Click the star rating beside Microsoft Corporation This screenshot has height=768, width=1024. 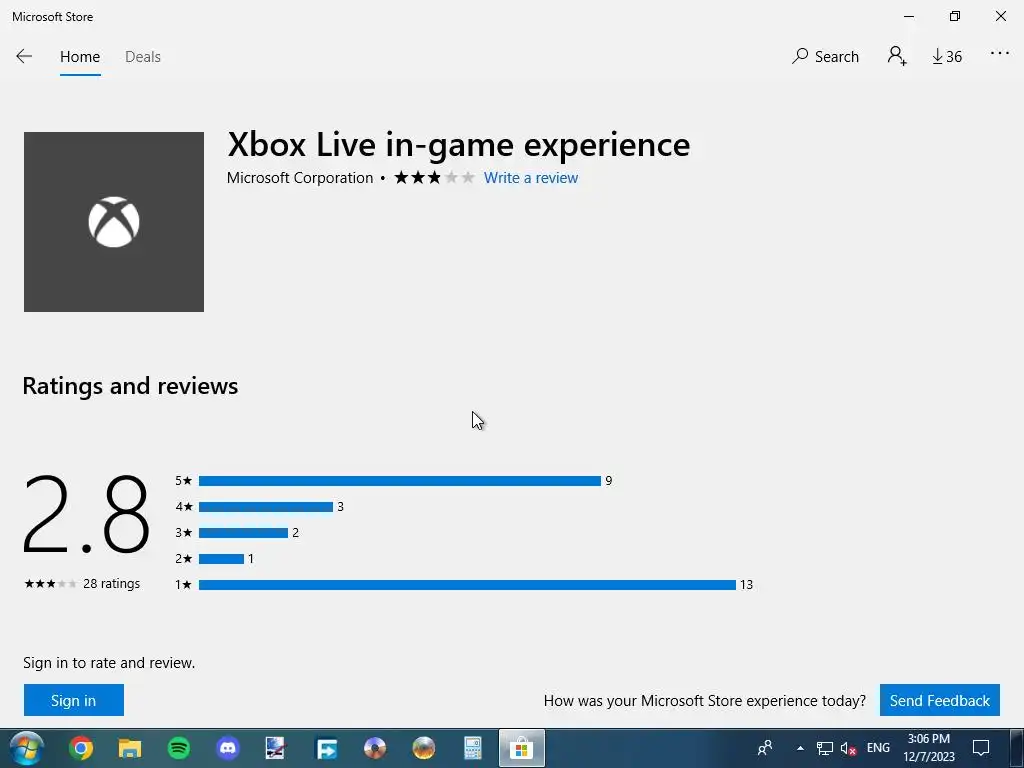pyautogui.click(x=434, y=178)
